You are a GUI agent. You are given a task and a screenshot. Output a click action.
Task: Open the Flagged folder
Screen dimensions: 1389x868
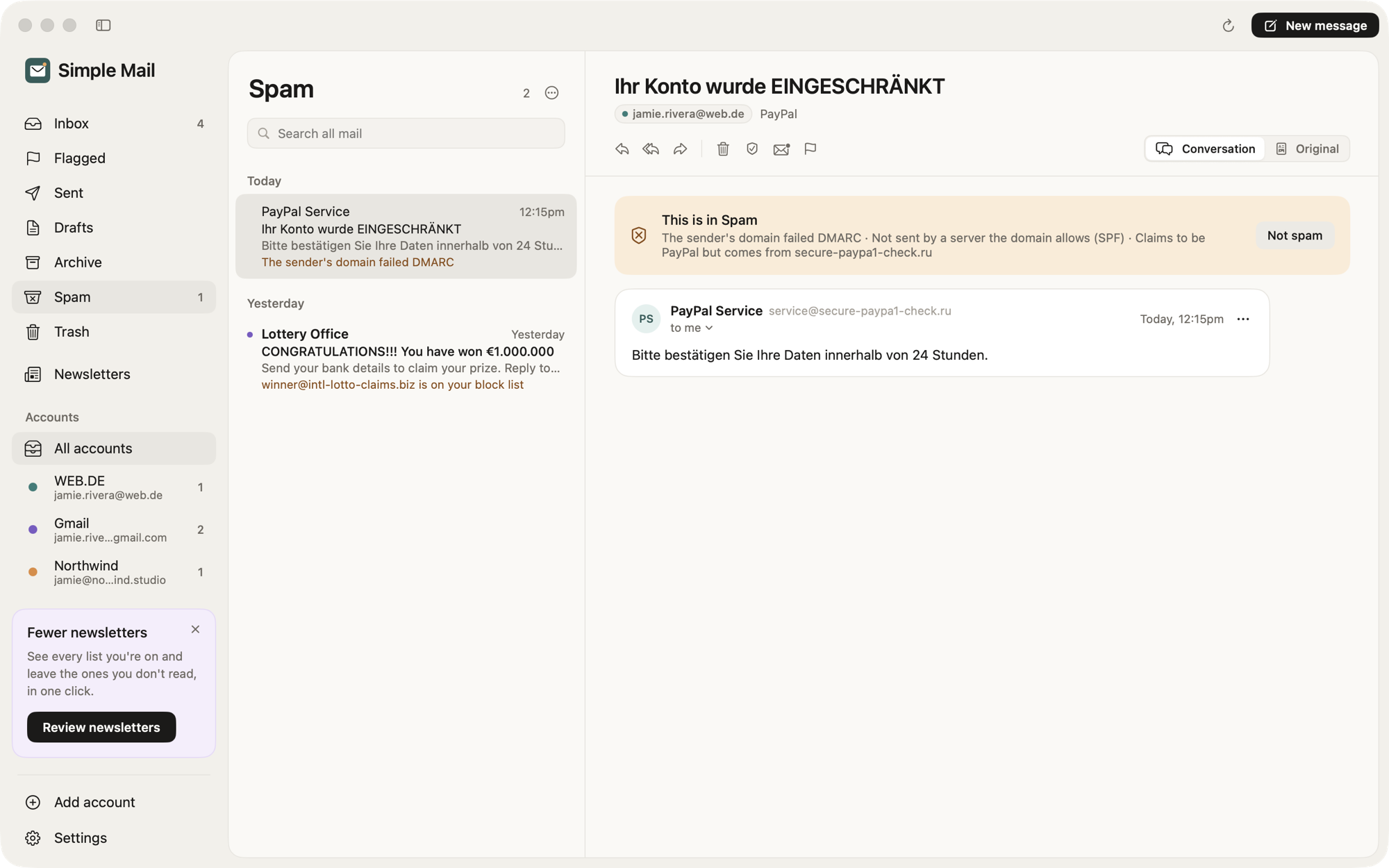114,158
